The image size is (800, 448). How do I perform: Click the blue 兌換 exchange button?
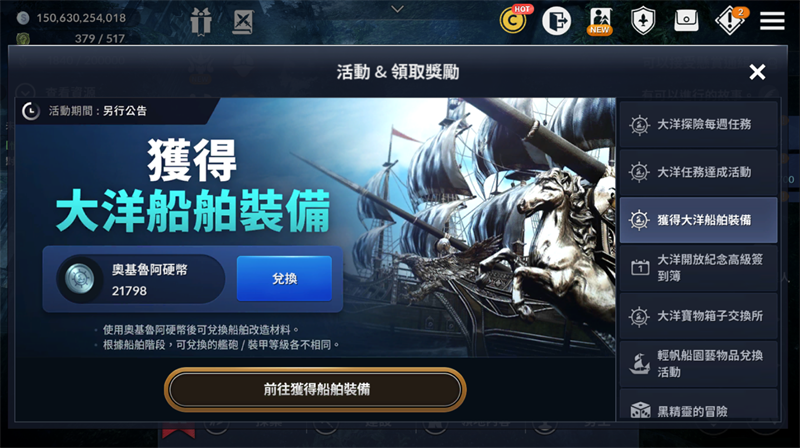284,279
